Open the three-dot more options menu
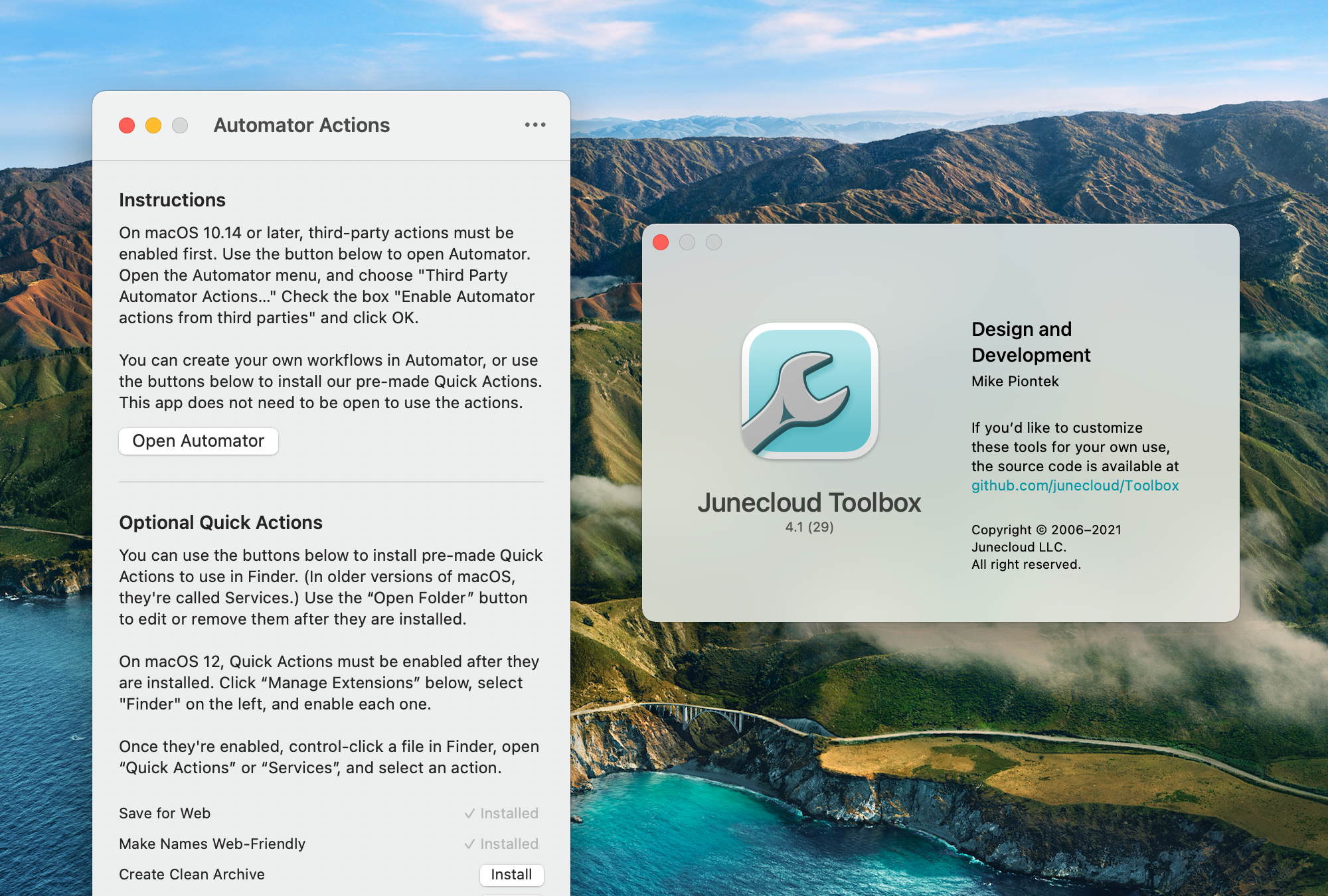Viewport: 1328px width, 896px height. (535, 125)
